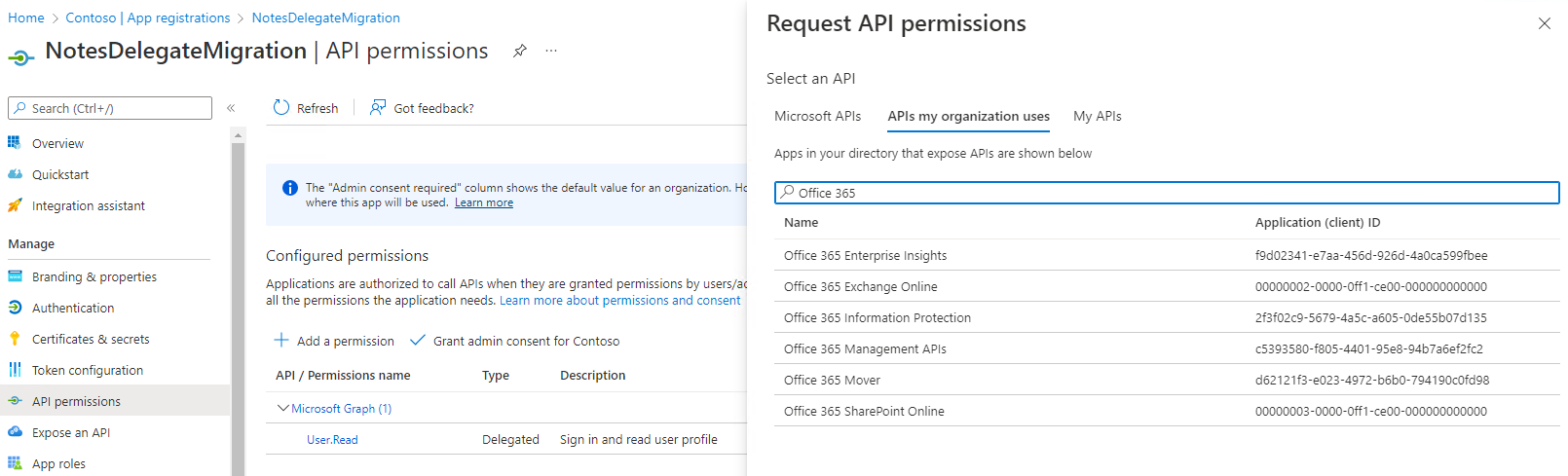Screen dimensions: 1568x476
Task: Open User.Read permission link
Action: tap(332, 440)
